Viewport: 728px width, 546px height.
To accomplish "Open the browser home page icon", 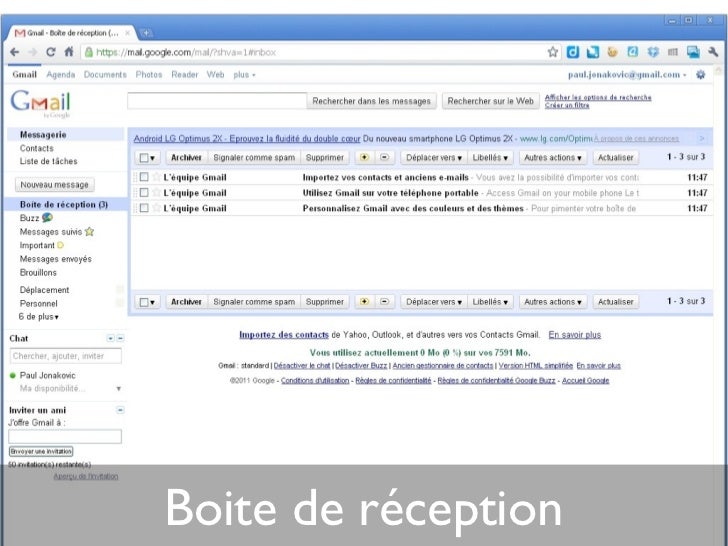I will [69, 52].
